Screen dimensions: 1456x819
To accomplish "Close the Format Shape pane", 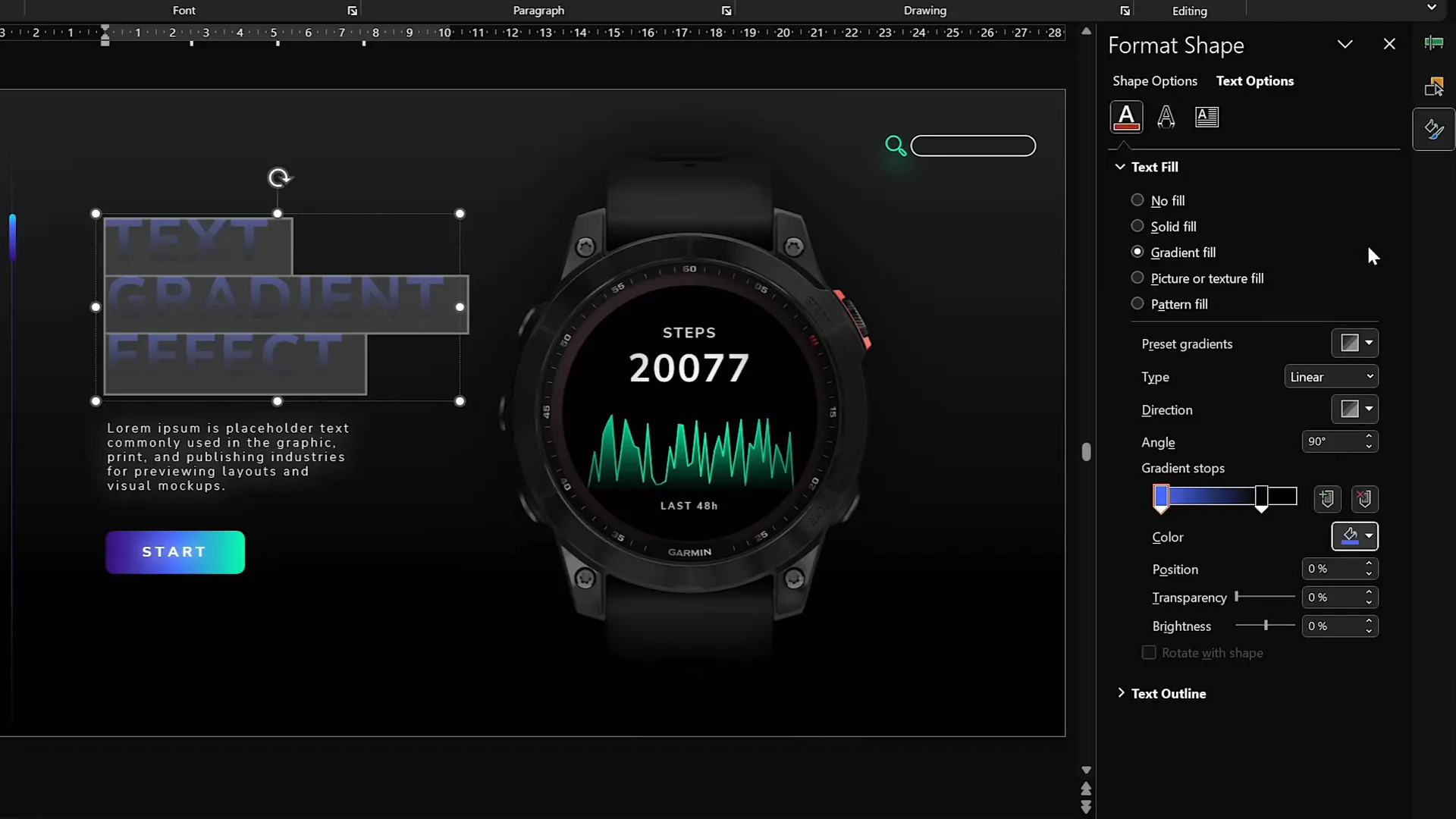I will coord(1389,44).
